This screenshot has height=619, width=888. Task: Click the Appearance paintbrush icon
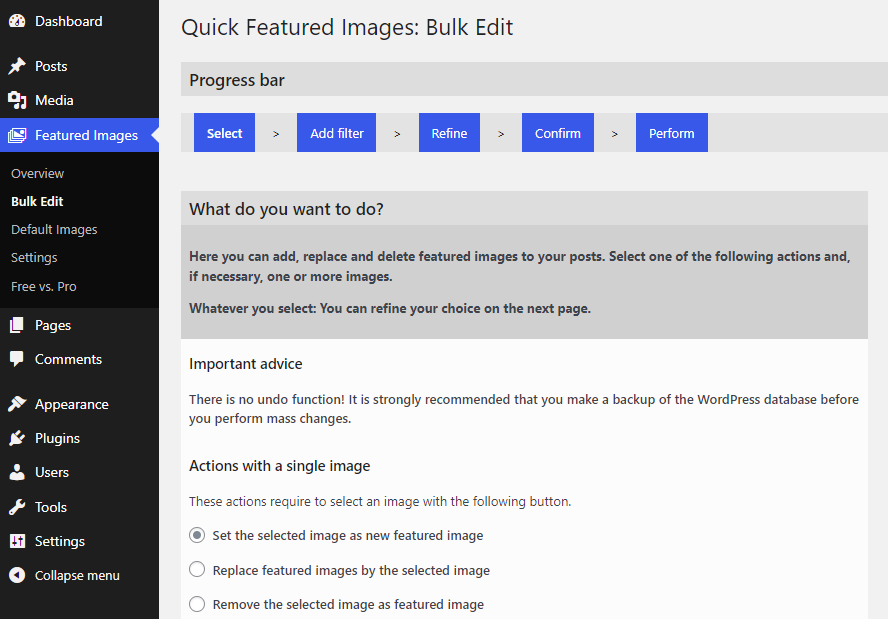click(17, 404)
